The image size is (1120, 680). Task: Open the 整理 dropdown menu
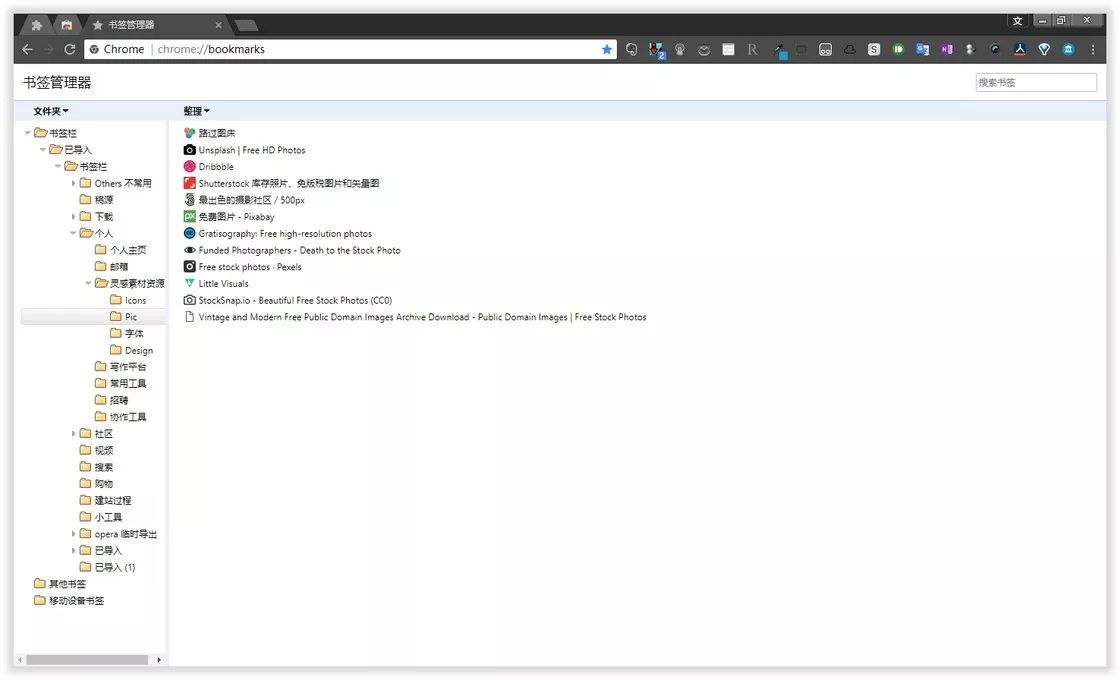(x=196, y=111)
